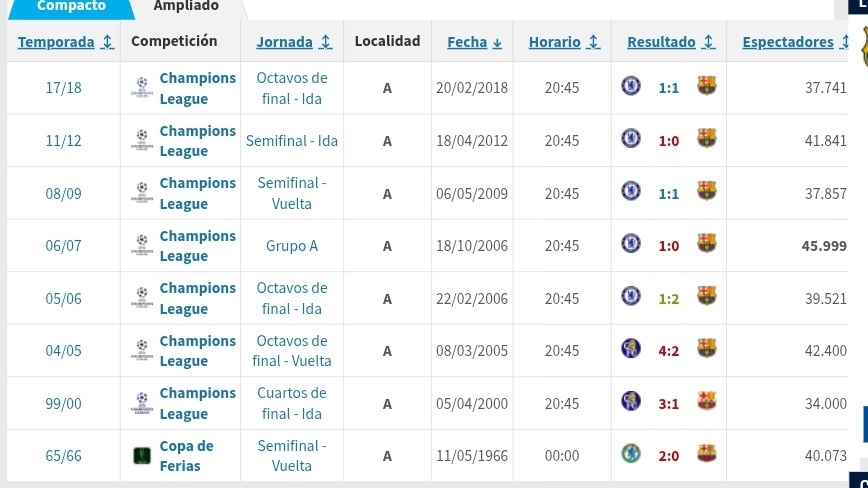
Task: Open Copa de Ferias competition link
Action: coord(187,456)
